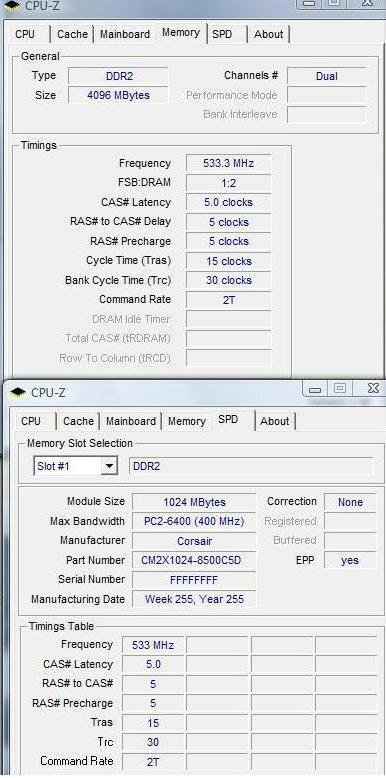Maximize the lower CPU-Z window
Screen dimensions: 386x778
[340, 389]
